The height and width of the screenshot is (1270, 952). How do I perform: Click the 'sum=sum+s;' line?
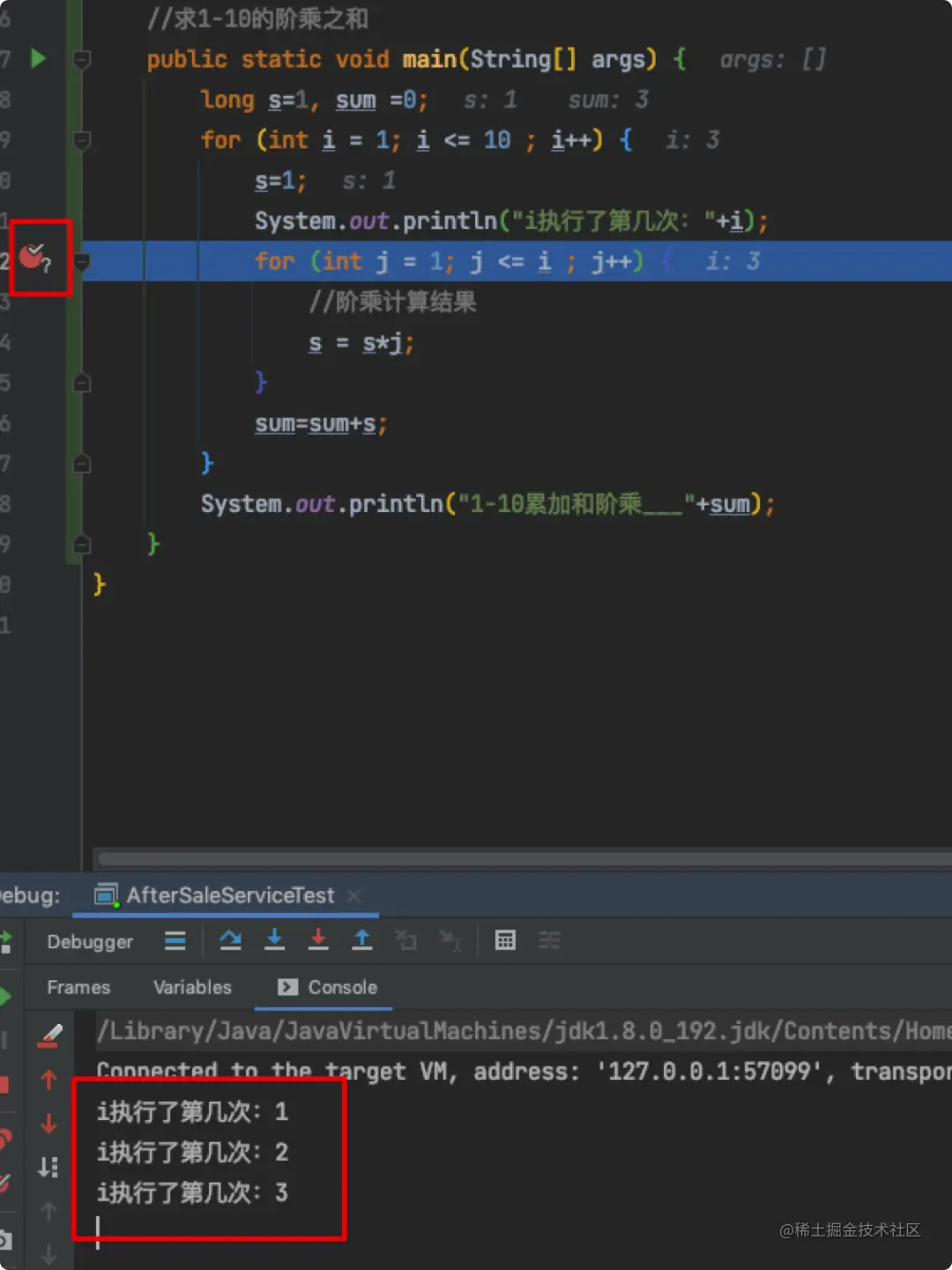pyautogui.click(x=321, y=424)
